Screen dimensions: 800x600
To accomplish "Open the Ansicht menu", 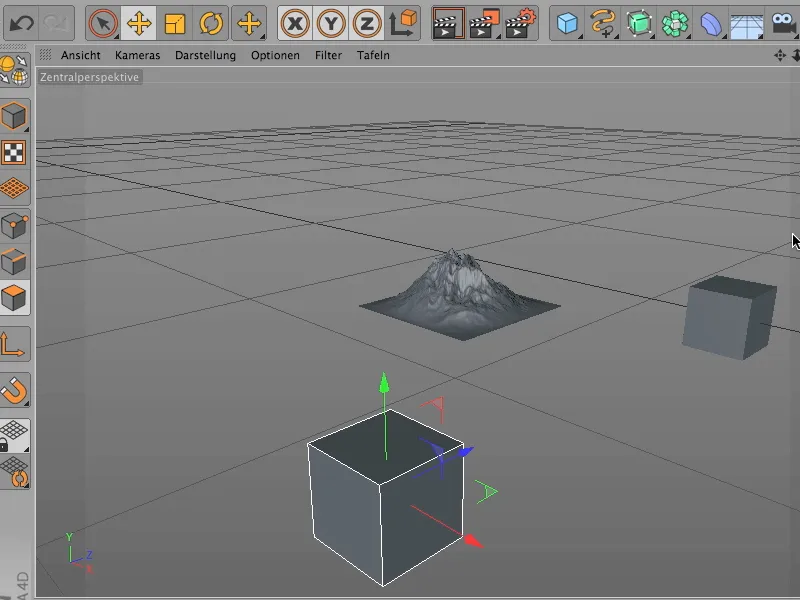I will click(80, 55).
